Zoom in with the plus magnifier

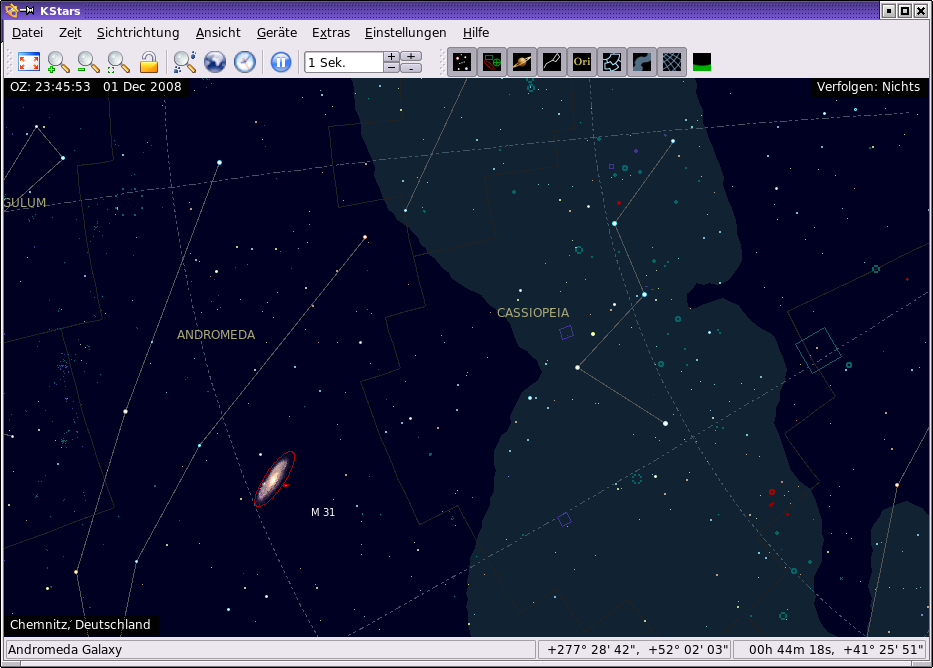(x=59, y=62)
